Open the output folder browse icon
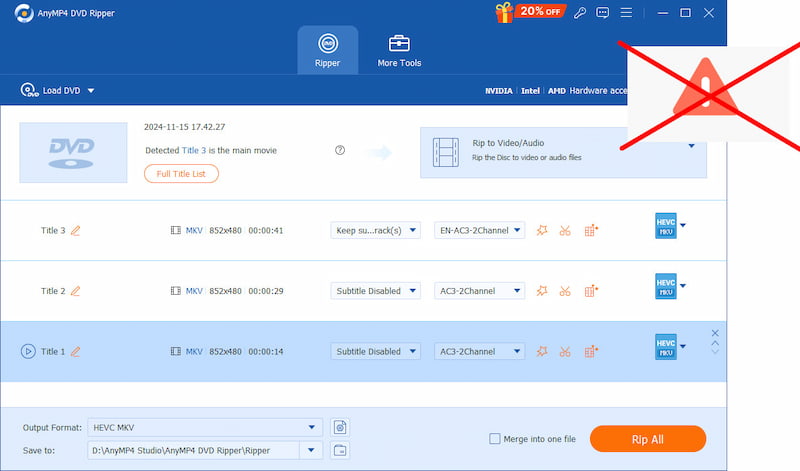This screenshot has height=471, width=800. click(340, 450)
